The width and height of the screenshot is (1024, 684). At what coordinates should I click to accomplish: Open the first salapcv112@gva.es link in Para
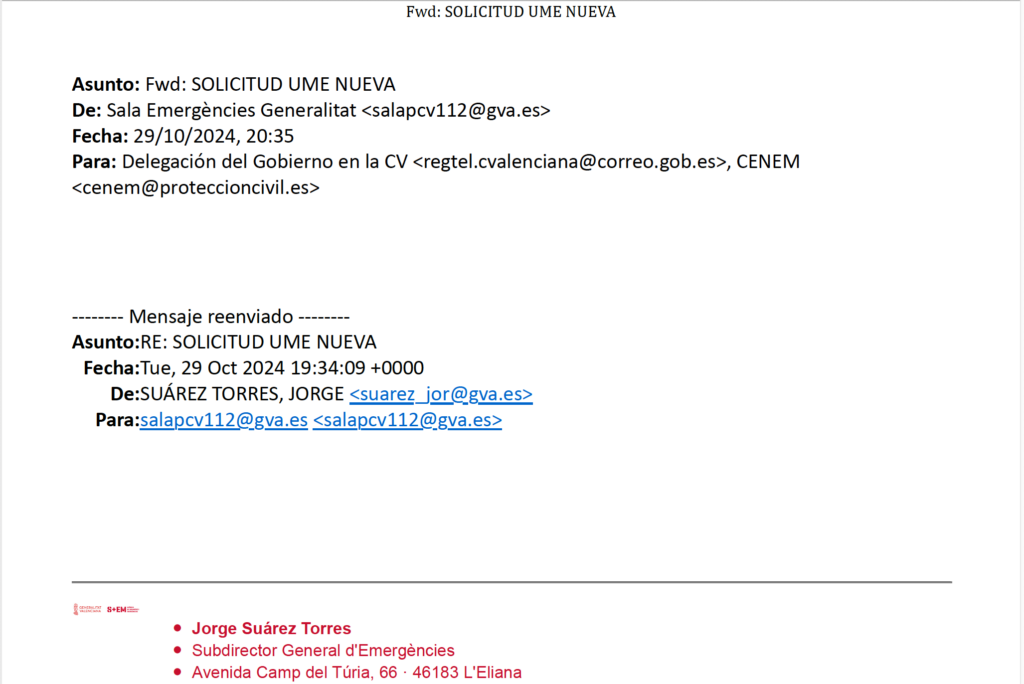[x=224, y=420]
